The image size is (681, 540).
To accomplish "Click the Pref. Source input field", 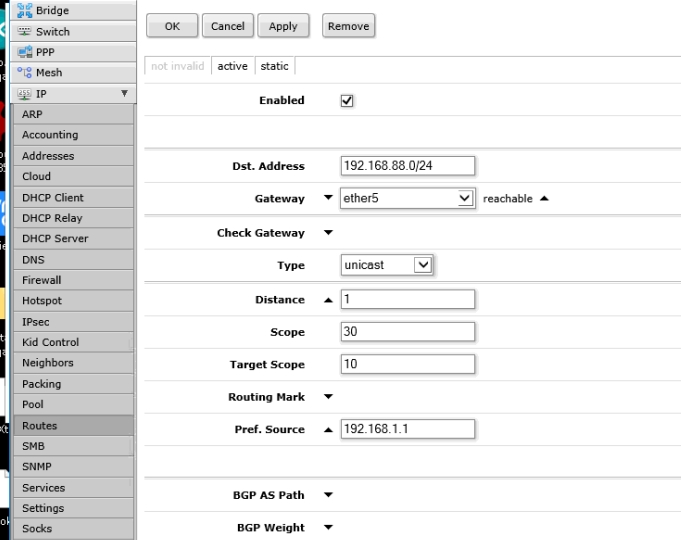I will tap(407, 429).
